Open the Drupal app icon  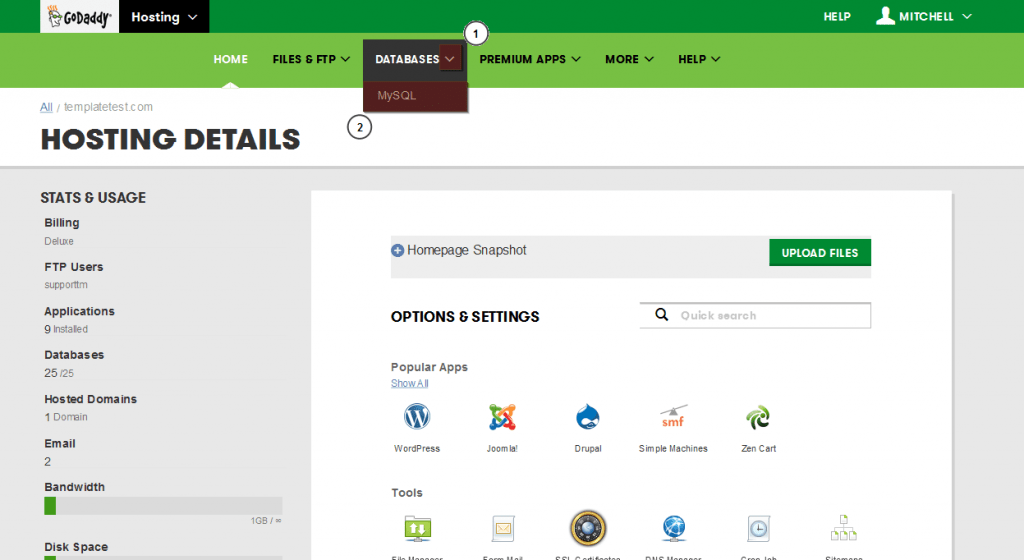coord(588,417)
